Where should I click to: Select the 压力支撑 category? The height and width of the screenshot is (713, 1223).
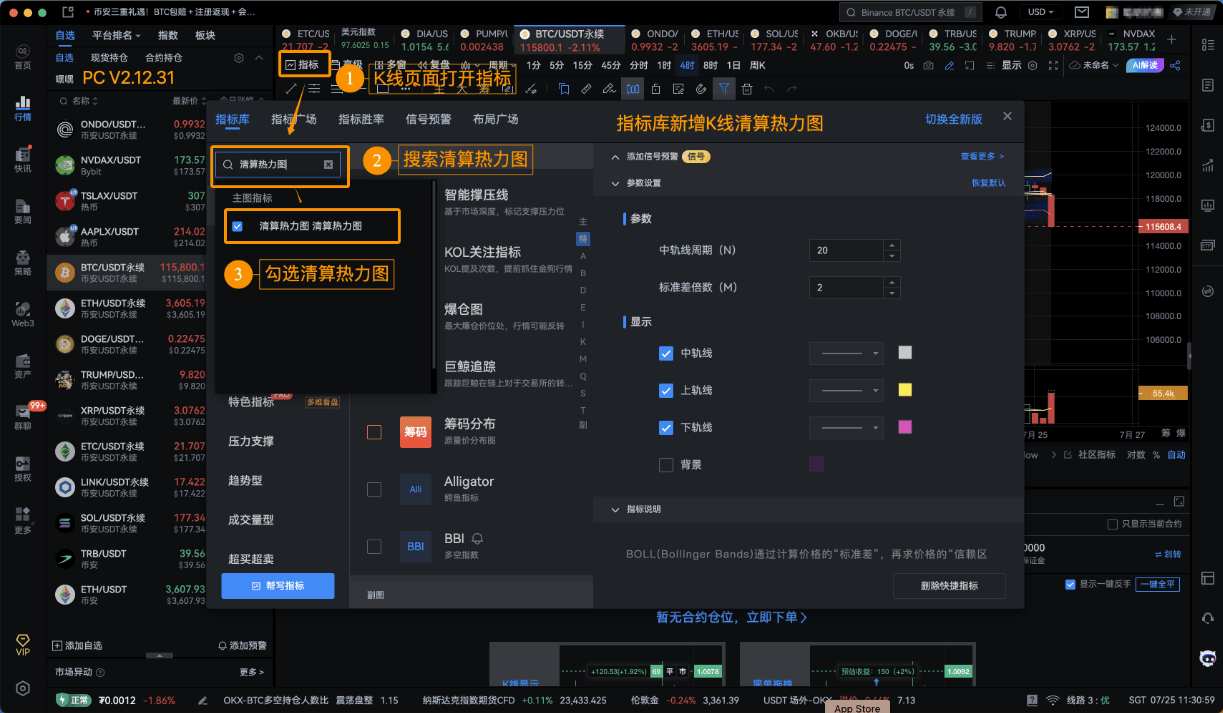tap(251, 441)
